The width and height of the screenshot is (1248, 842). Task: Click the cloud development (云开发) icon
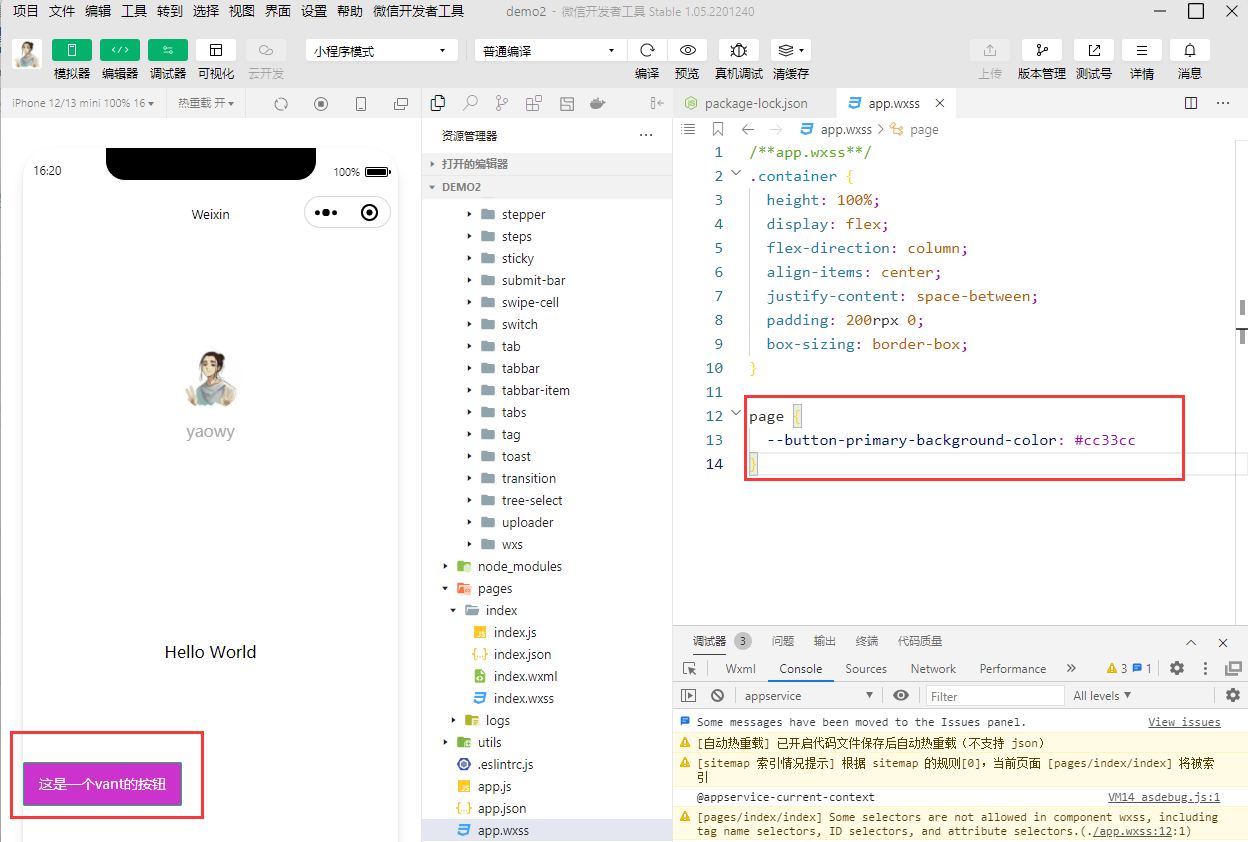point(265,50)
